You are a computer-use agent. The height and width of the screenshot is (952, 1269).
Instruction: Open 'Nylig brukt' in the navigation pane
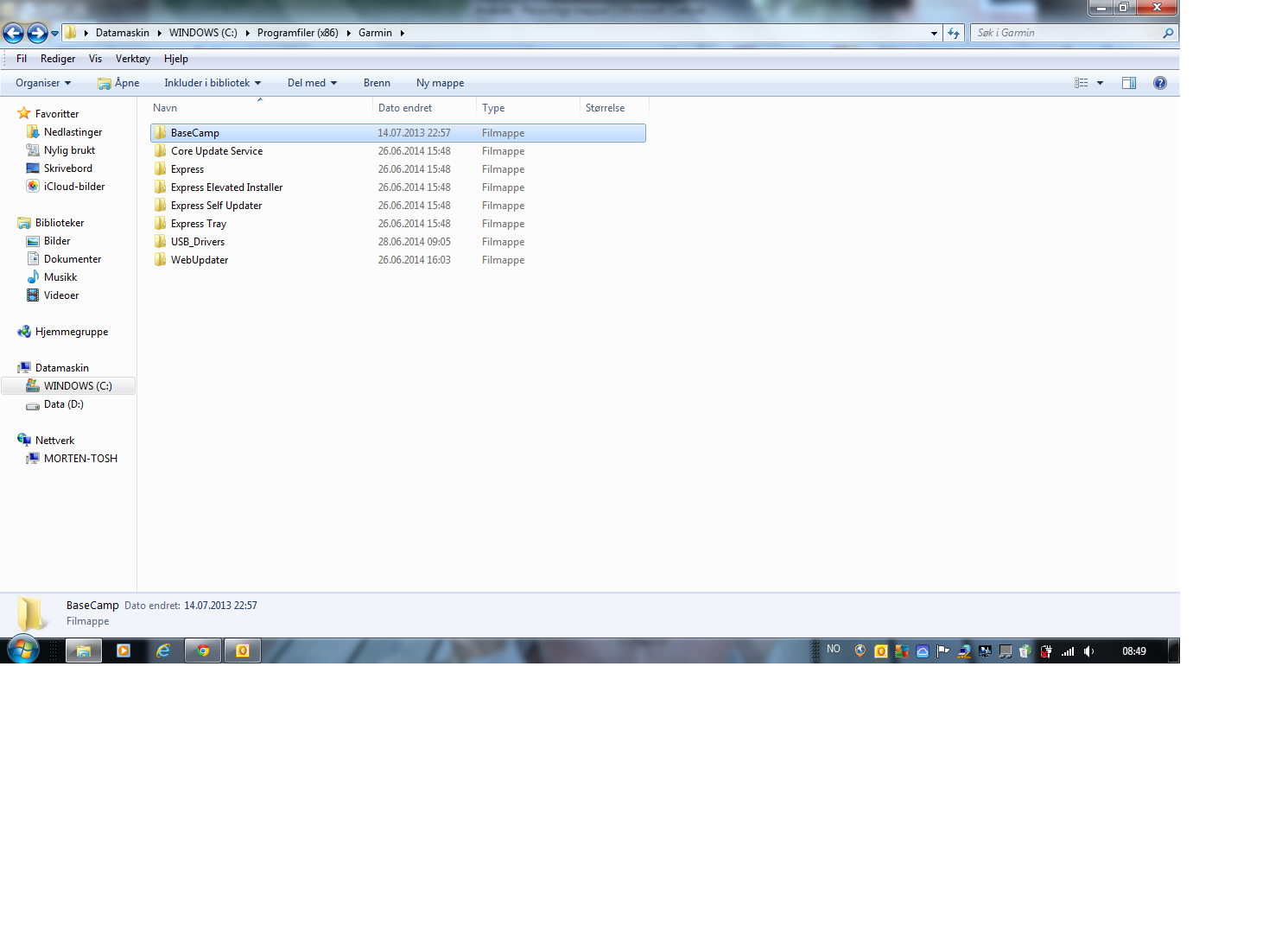(69, 150)
